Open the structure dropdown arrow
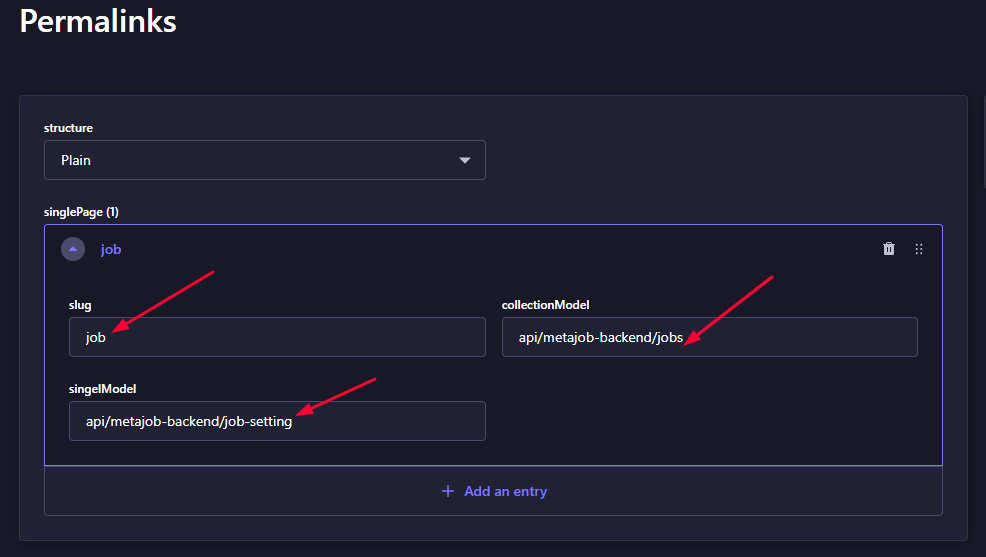The height and width of the screenshot is (557, 986). tap(465, 160)
